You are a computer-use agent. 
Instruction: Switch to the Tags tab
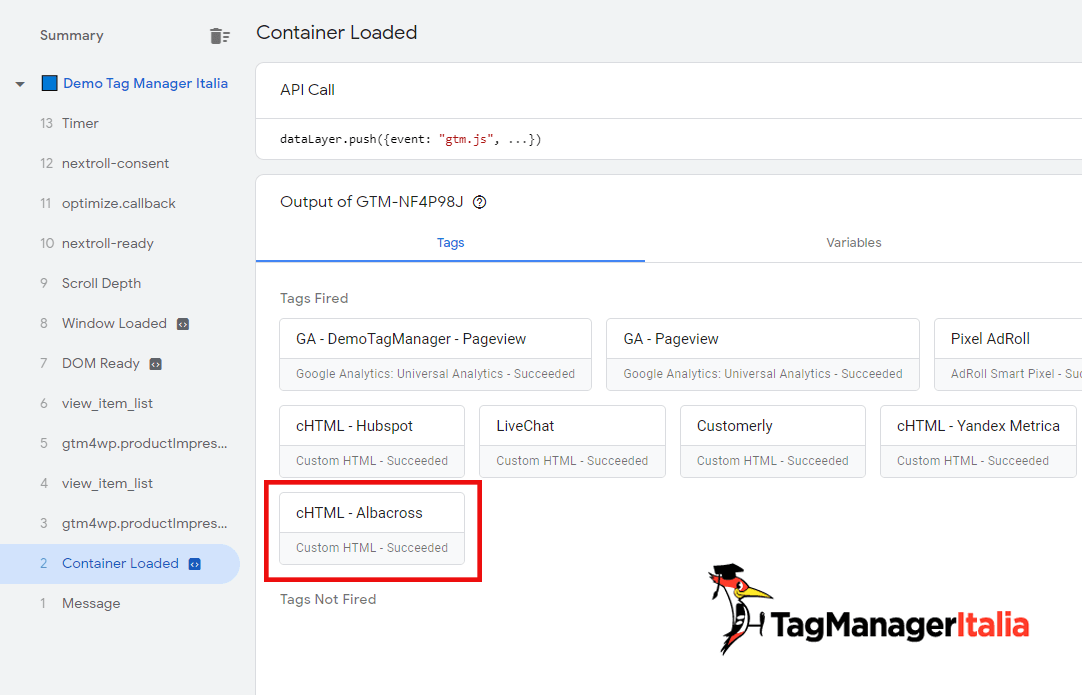click(x=450, y=243)
